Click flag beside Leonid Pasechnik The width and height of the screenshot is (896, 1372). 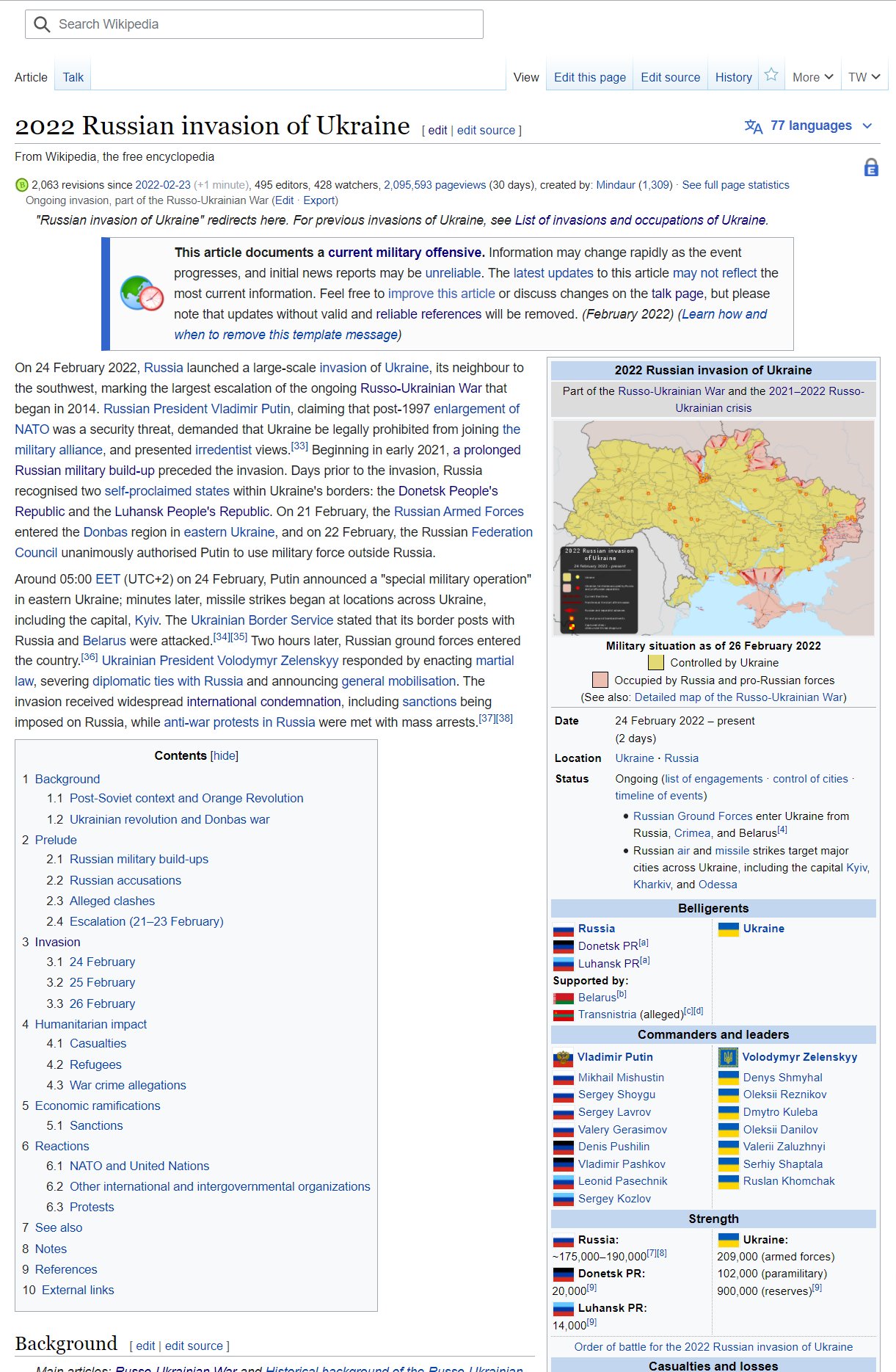(x=564, y=1182)
